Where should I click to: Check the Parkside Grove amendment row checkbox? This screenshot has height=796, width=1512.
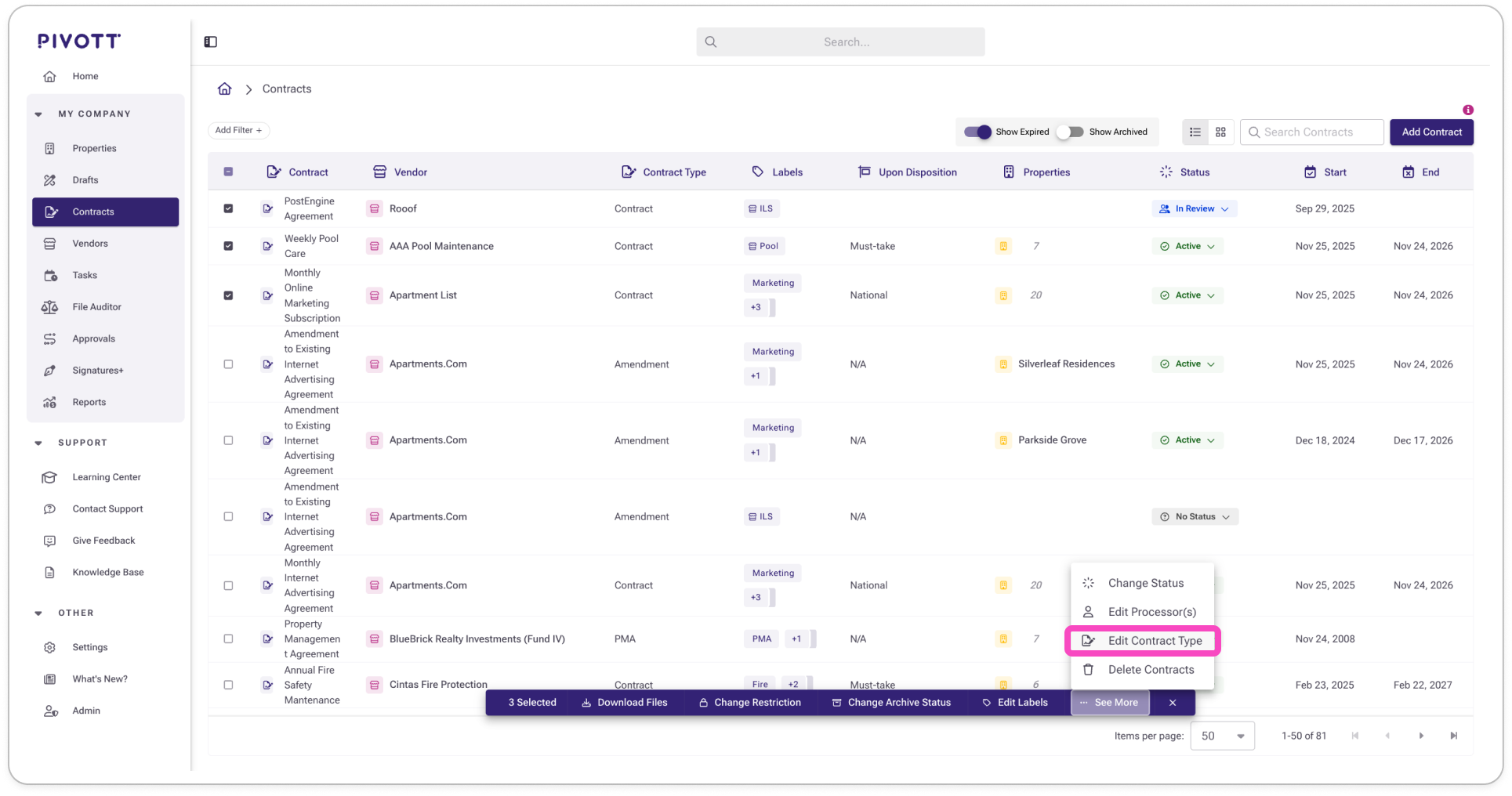(x=228, y=440)
